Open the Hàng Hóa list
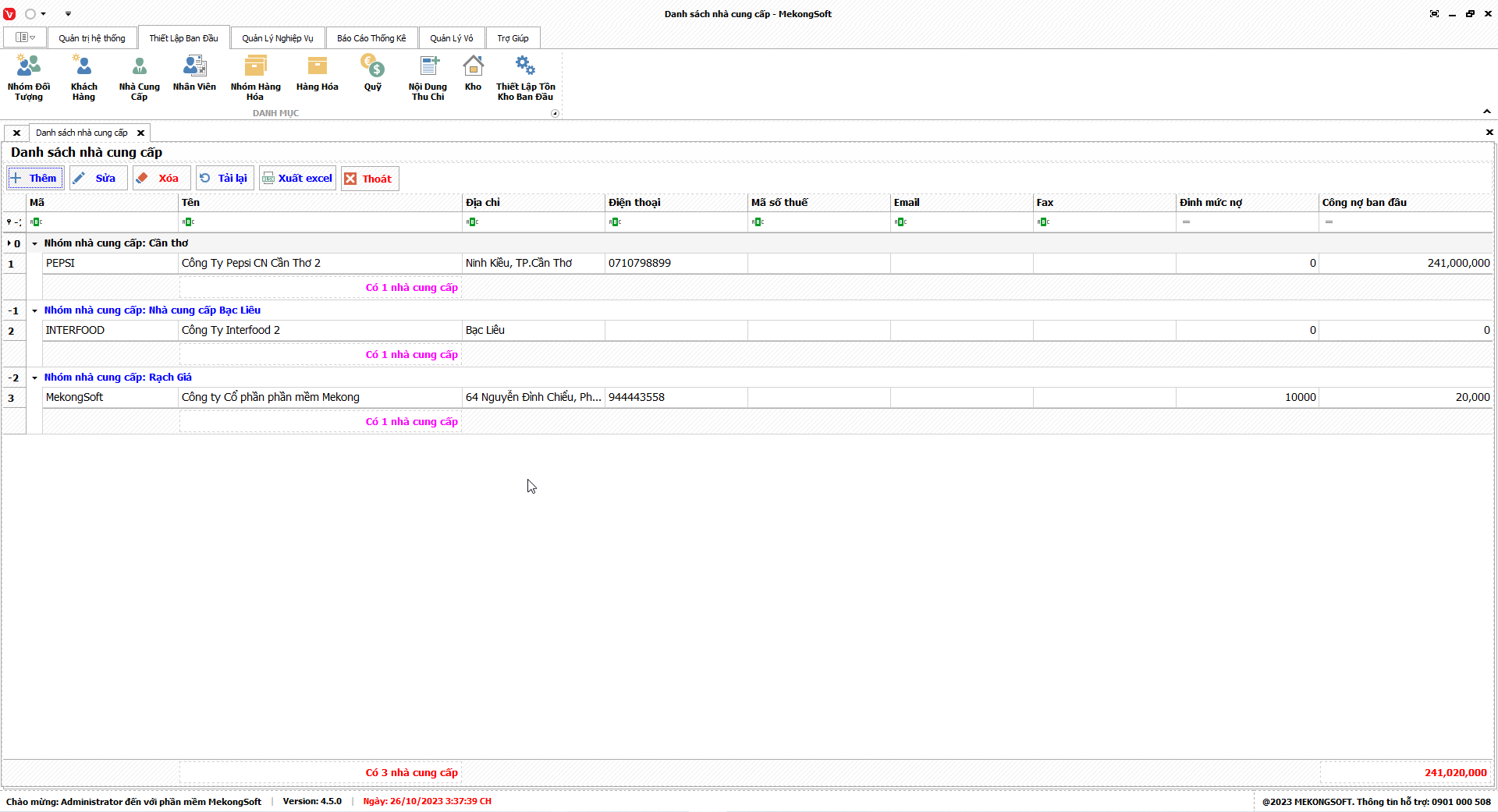Screen dimensions: 1498x812 click(317, 73)
